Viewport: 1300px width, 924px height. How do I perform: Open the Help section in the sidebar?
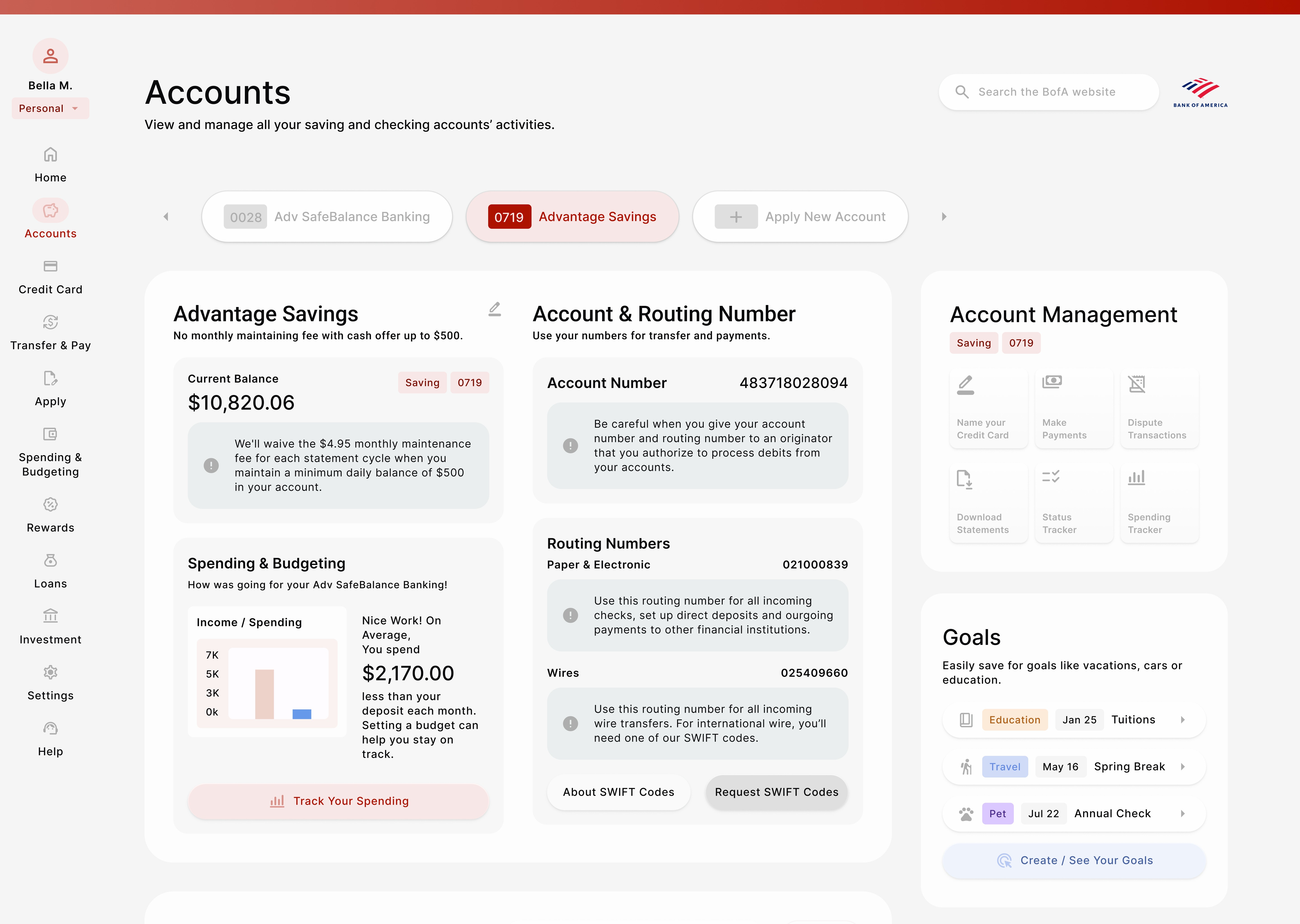(x=50, y=739)
